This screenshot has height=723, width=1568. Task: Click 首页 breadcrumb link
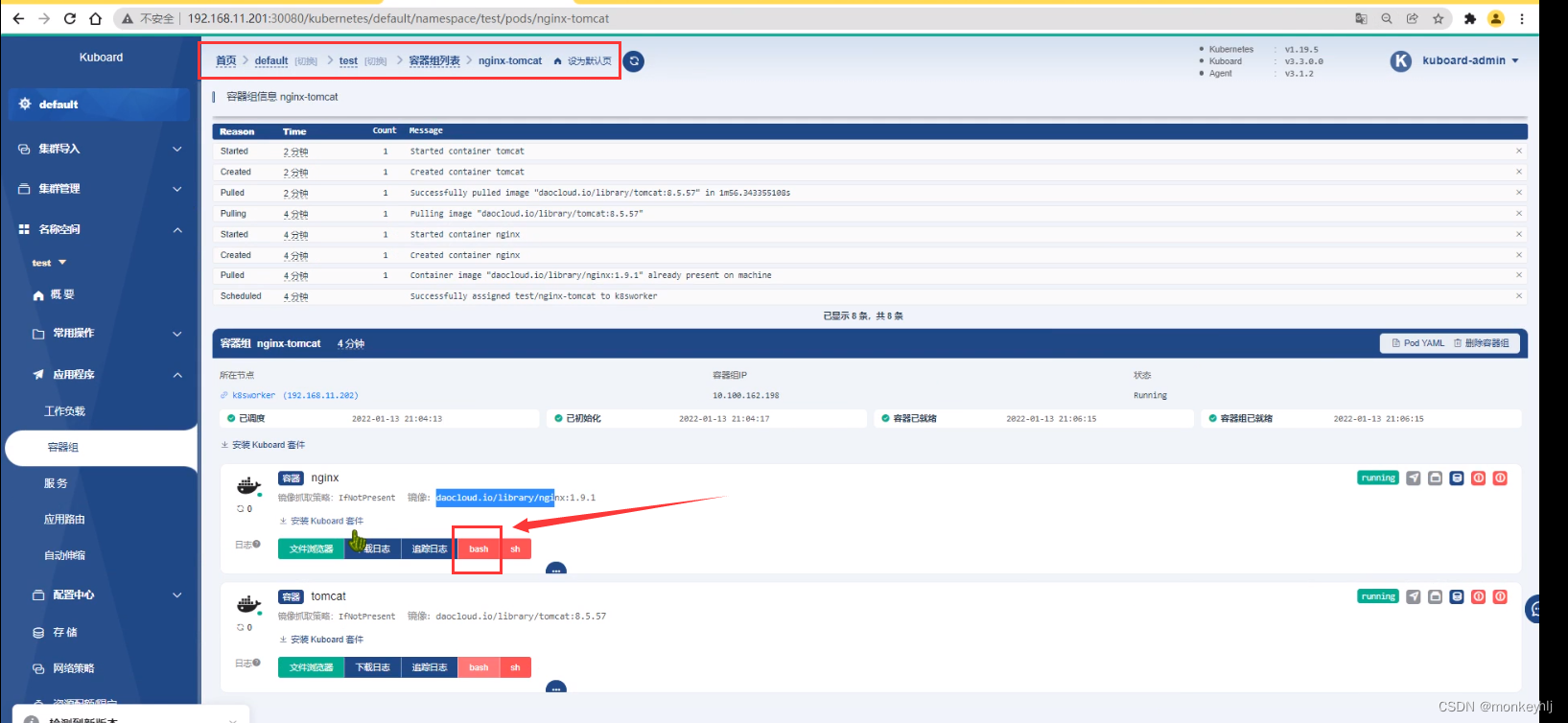coord(225,60)
